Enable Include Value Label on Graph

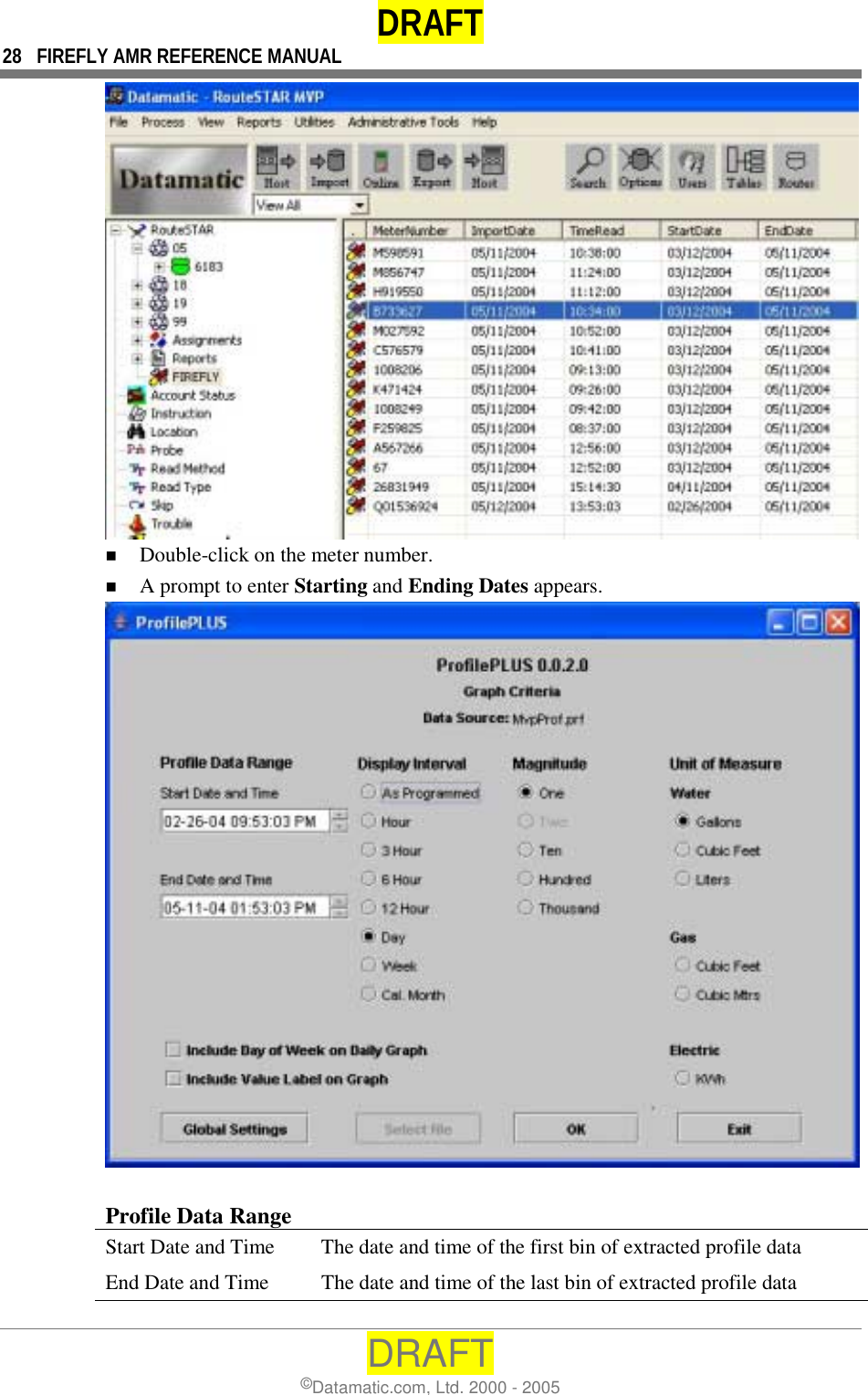pos(173,1078)
